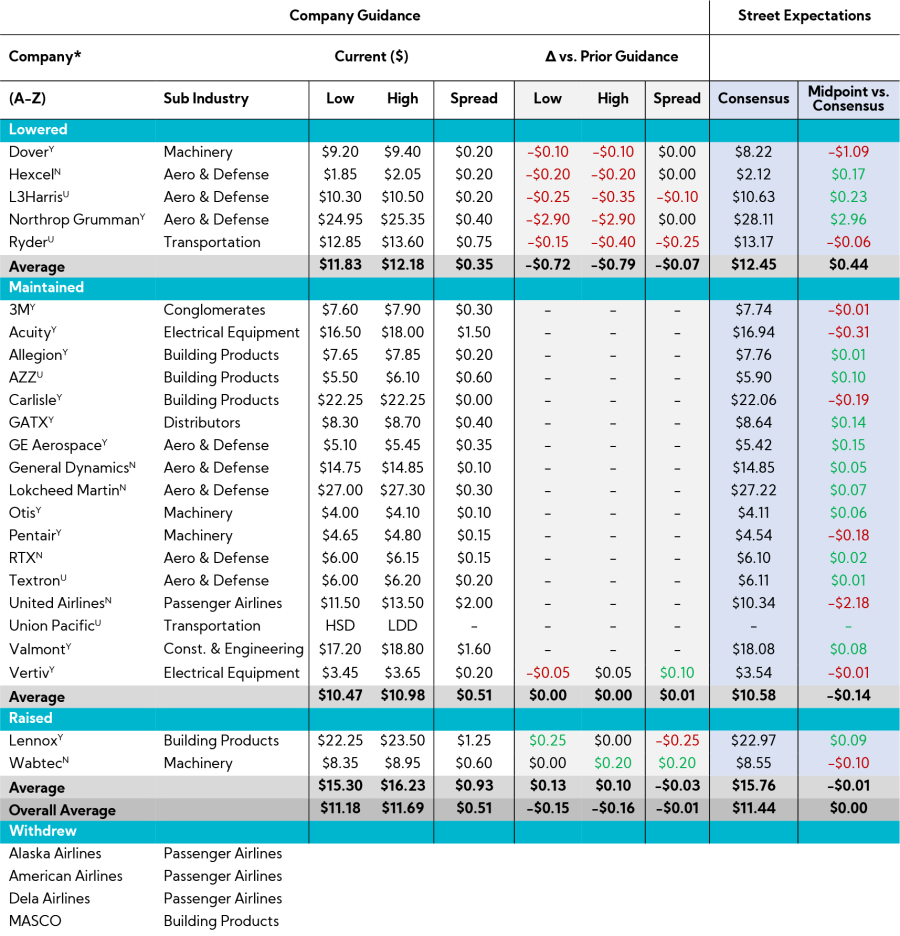Click the "Lowered" section header row

pos(38,129)
